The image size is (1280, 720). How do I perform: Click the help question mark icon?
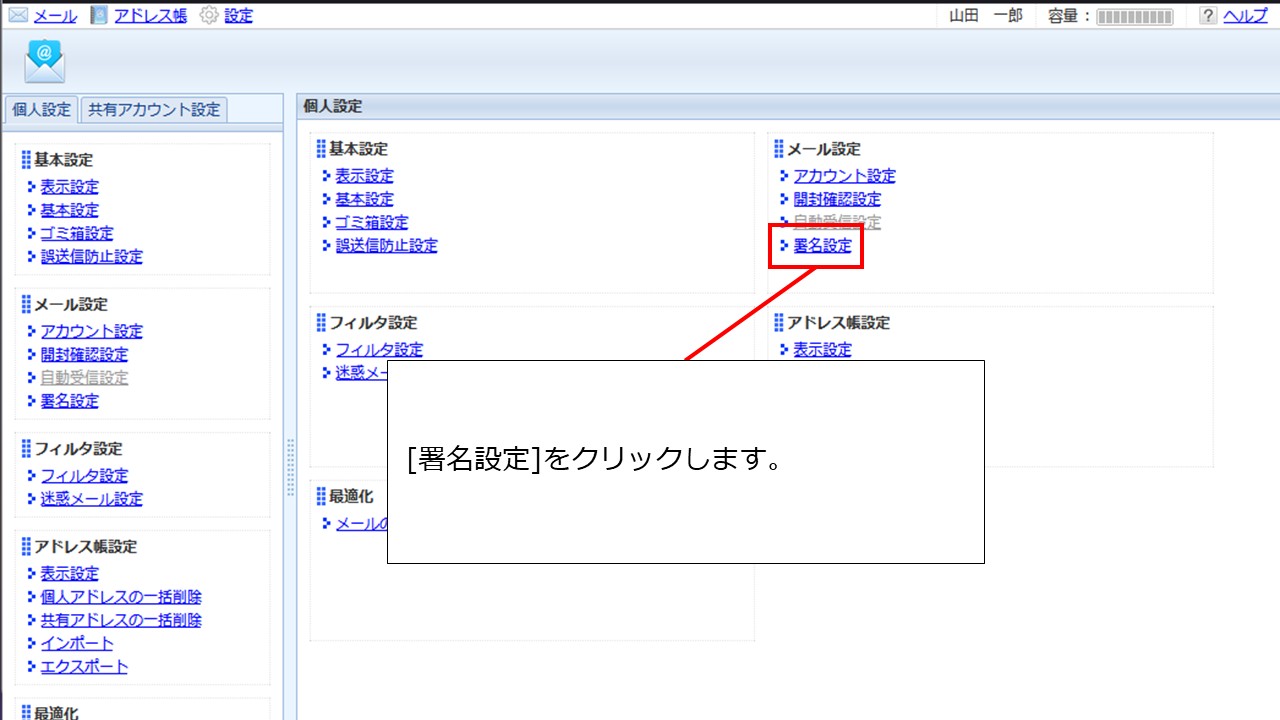point(1208,16)
